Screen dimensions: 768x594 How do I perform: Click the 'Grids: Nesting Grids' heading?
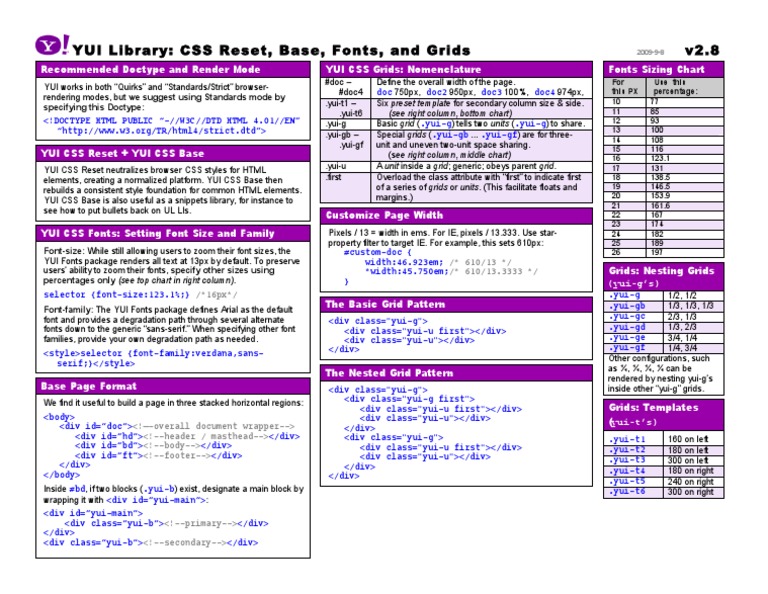(661, 270)
